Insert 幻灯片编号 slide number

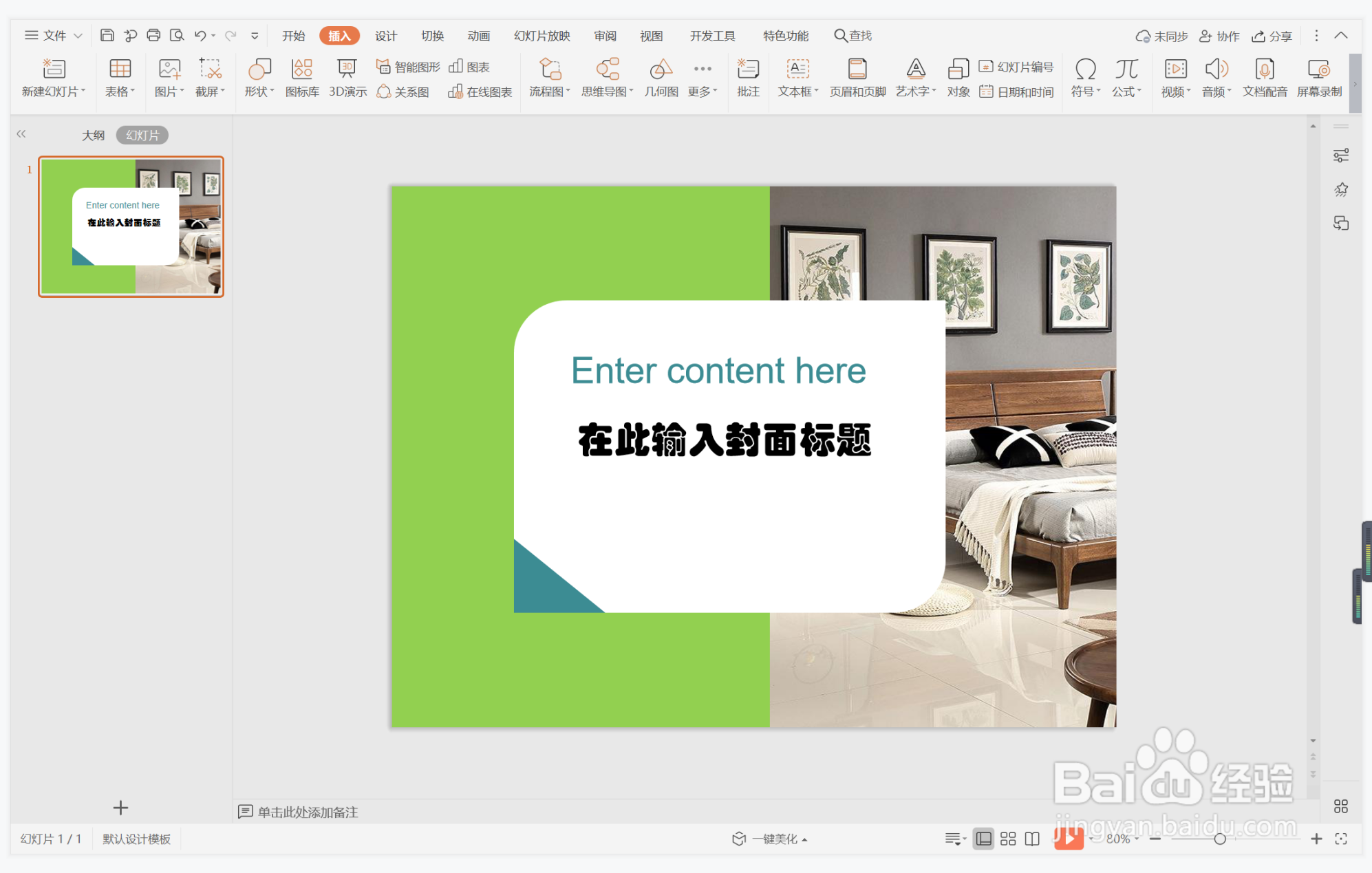pyautogui.click(x=1016, y=67)
